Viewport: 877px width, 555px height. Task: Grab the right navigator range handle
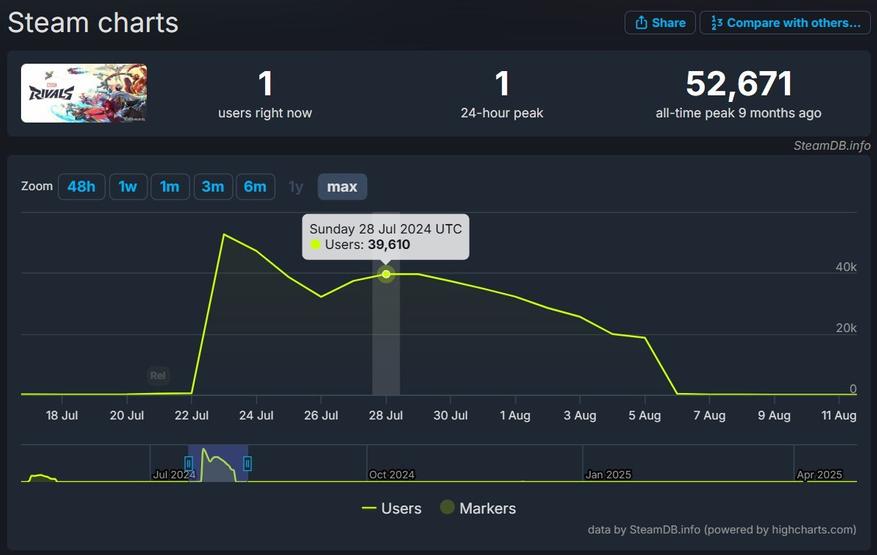(x=248, y=463)
